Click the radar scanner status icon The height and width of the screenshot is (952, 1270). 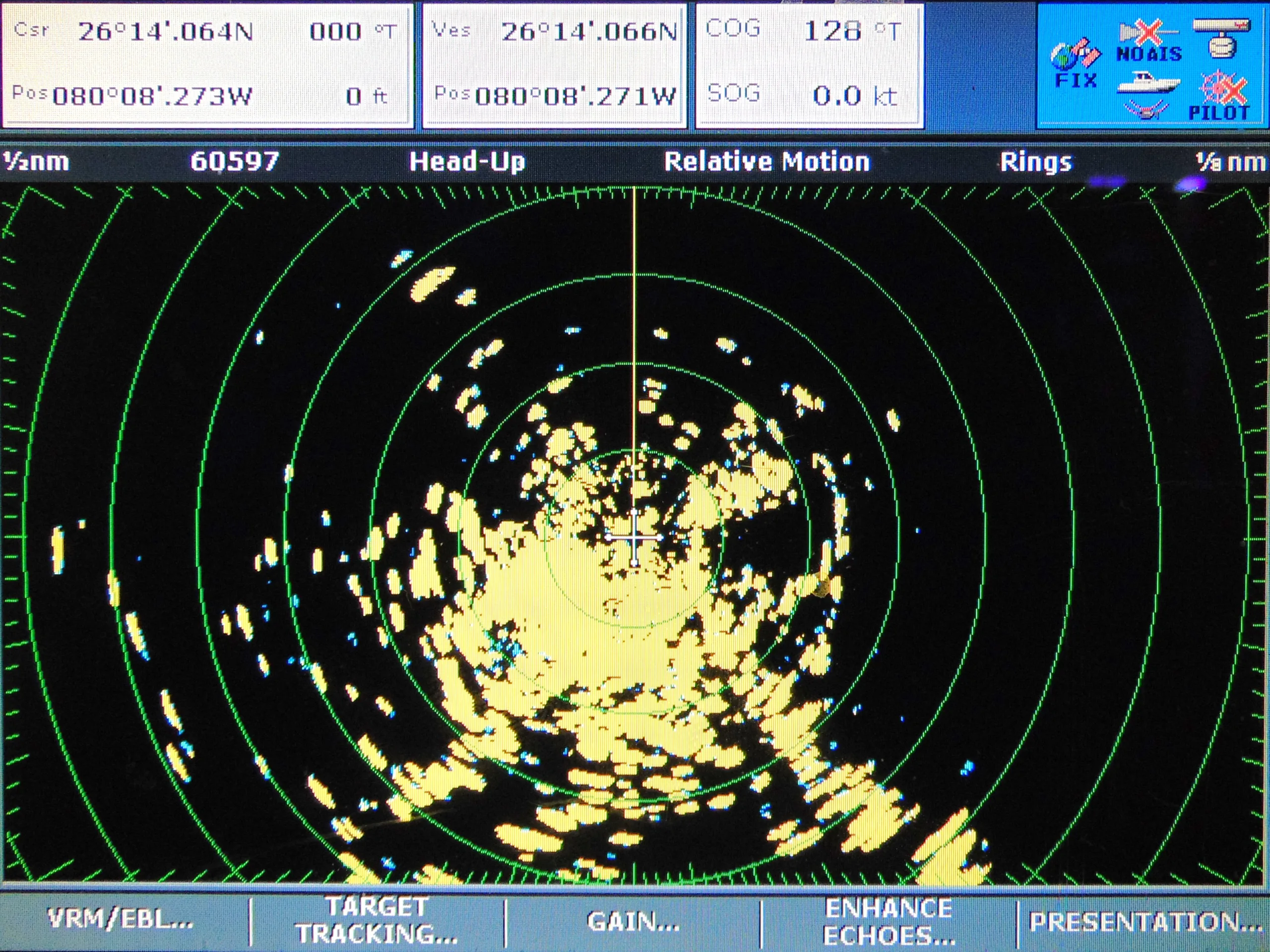(x=1222, y=39)
